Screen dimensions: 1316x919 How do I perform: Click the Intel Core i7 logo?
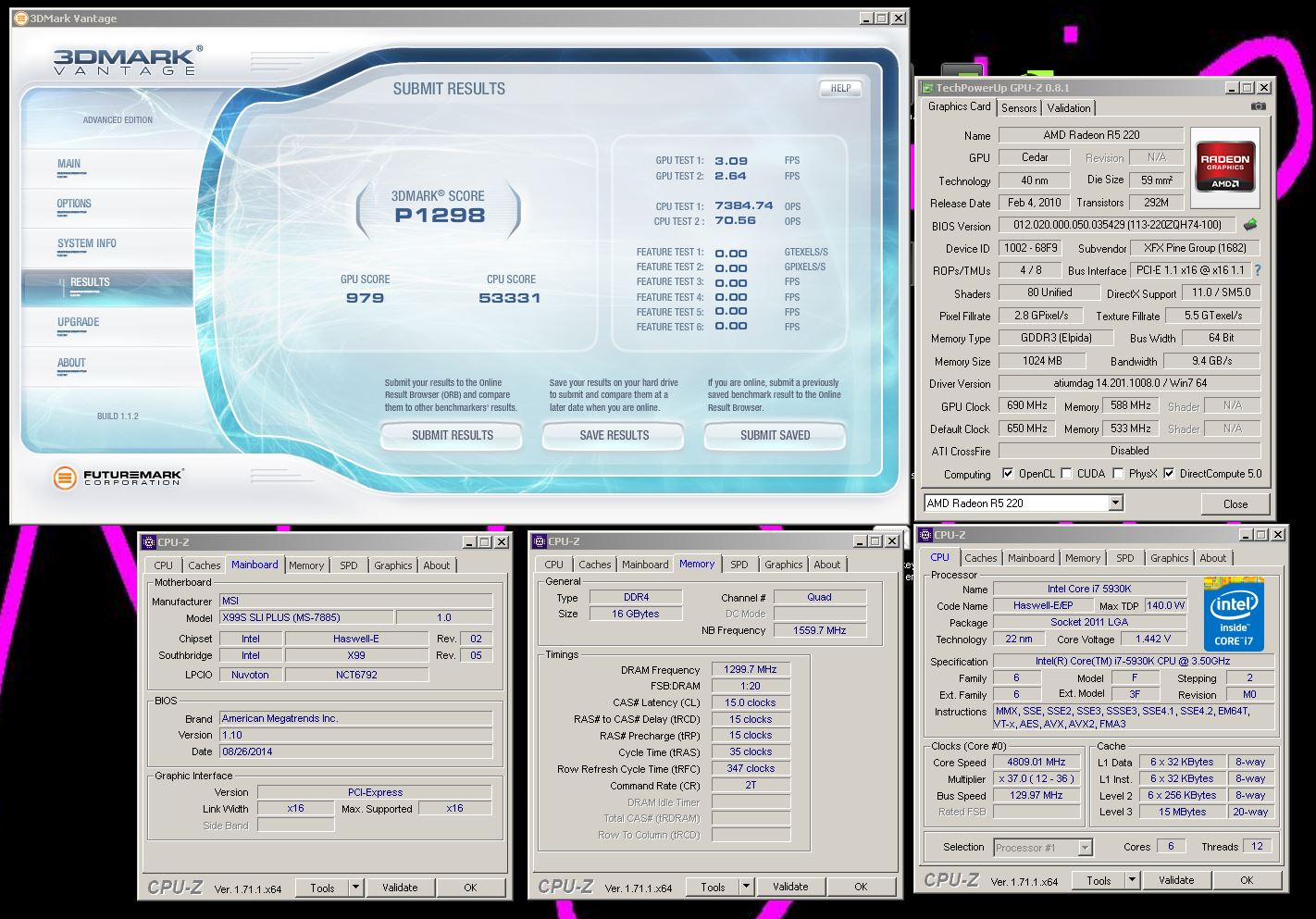pyautogui.click(x=1234, y=614)
